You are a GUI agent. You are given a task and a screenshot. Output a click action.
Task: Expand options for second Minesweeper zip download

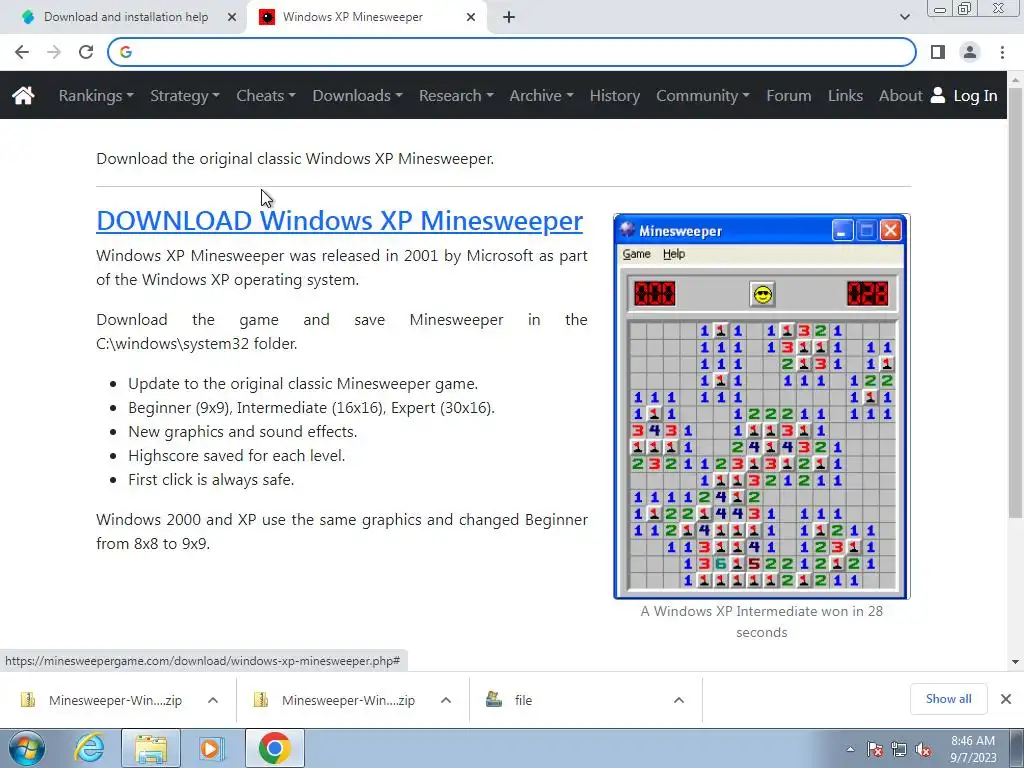click(446, 700)
